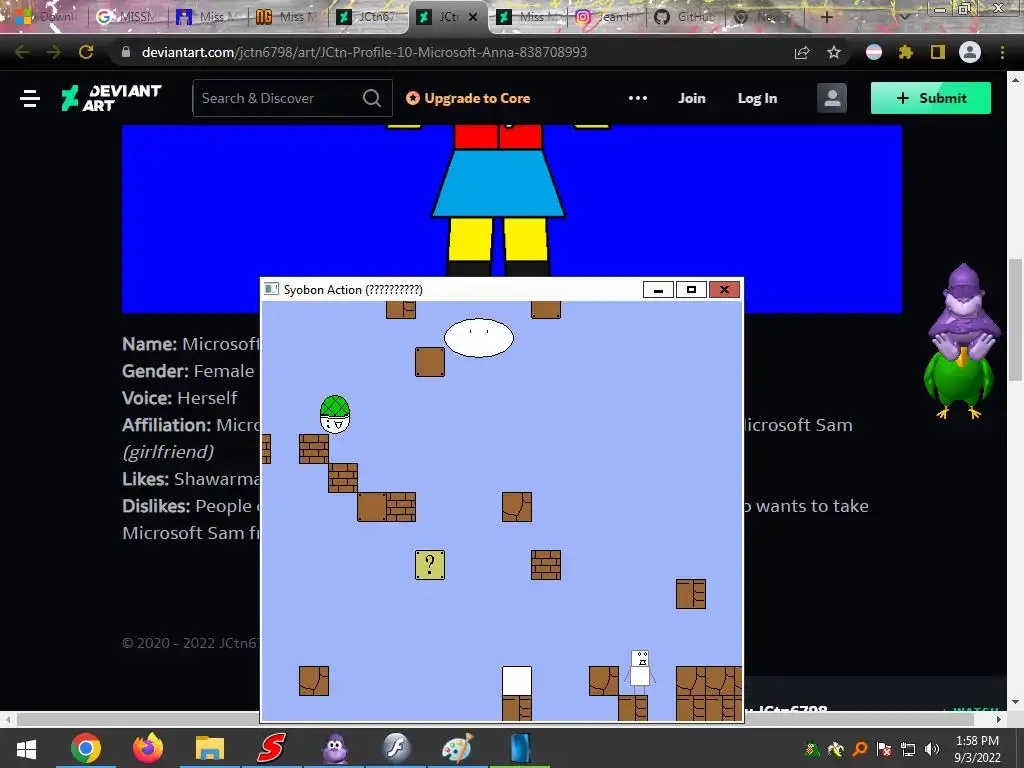Click the white cat player character
The image size is (1024, 768).
(x=640, y=673)
